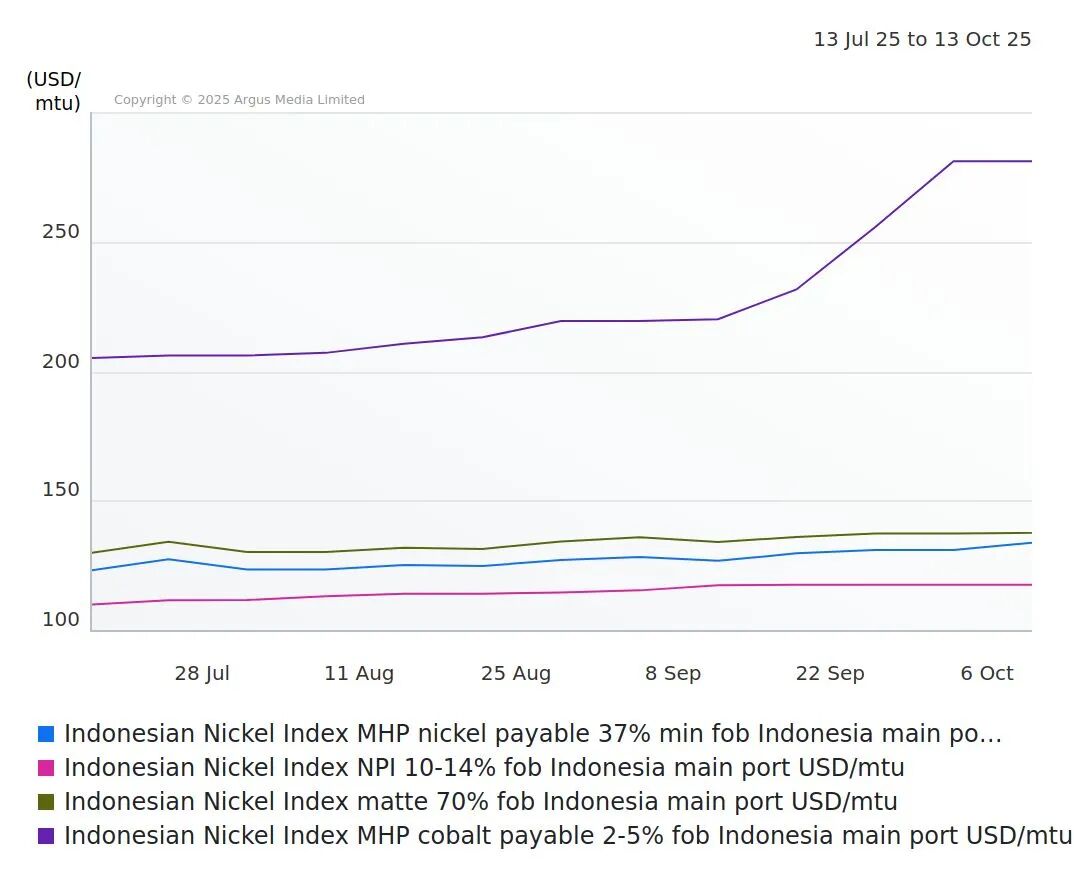Click the 200 y-axis value label
This screenshot has width=1074, height=892.
point(60,362)
